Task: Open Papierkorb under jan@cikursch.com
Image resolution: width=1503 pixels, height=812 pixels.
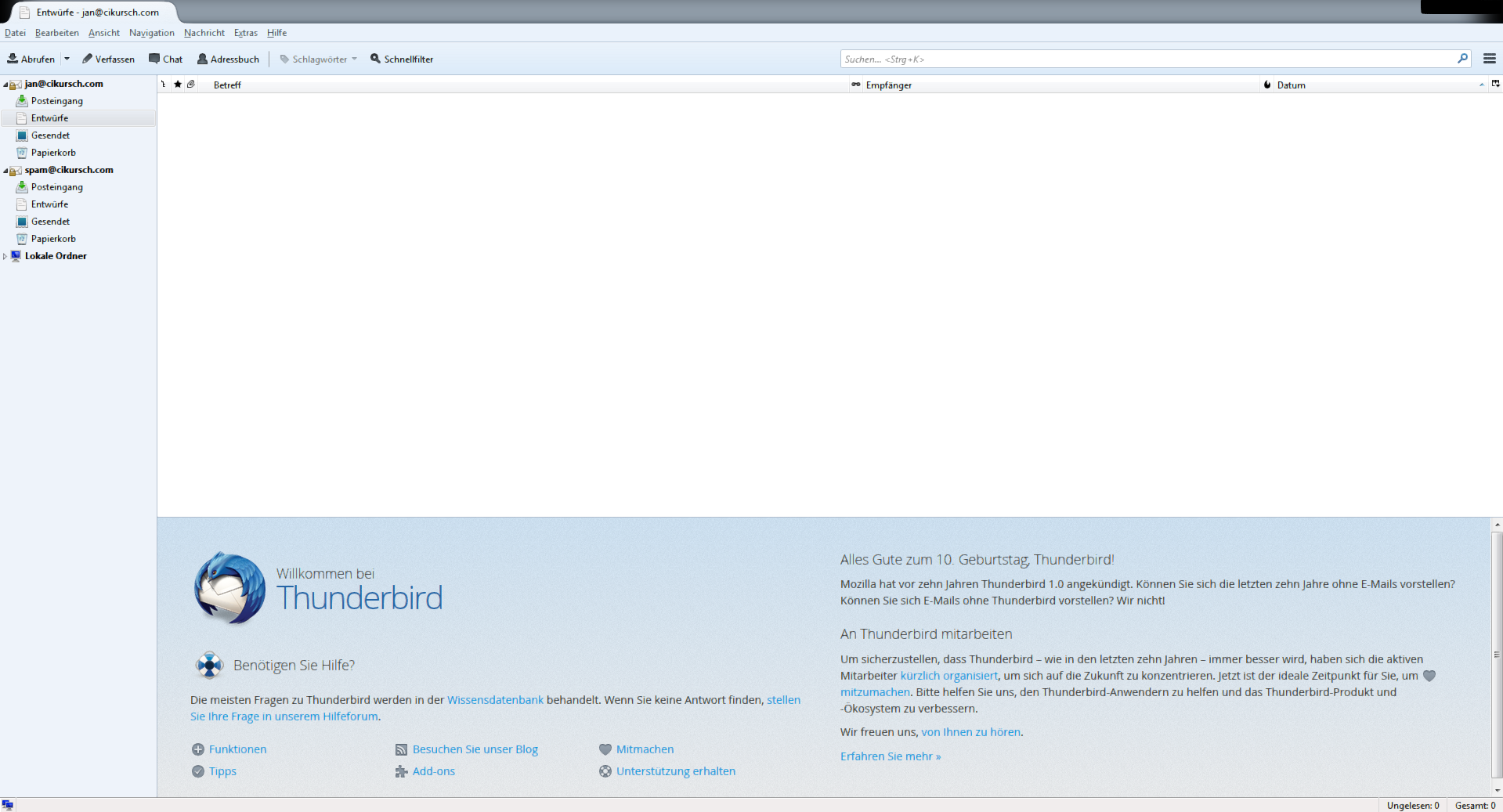Action: tap(53, 153)
